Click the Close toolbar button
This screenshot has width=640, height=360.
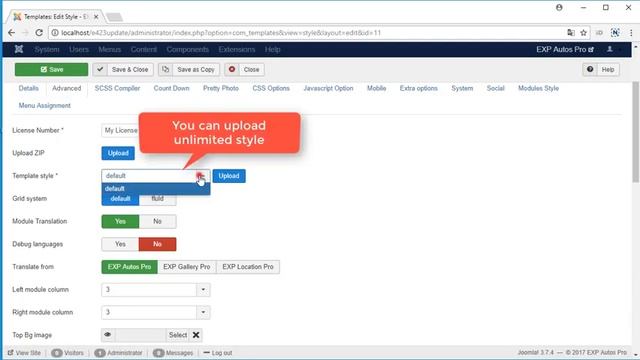(244, 69)
